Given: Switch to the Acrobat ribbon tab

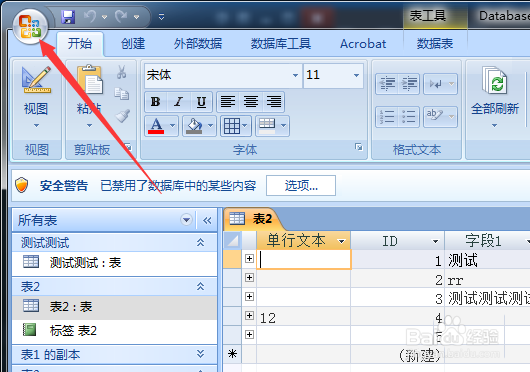Looking at the screenshot, I should tap(363, 44).
